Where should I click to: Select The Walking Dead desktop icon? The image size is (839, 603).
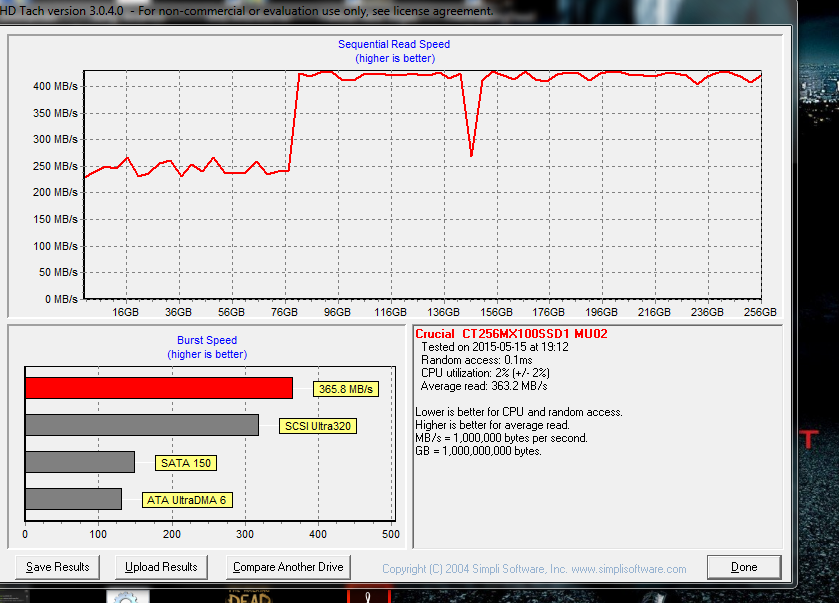[x=249, y=597]
